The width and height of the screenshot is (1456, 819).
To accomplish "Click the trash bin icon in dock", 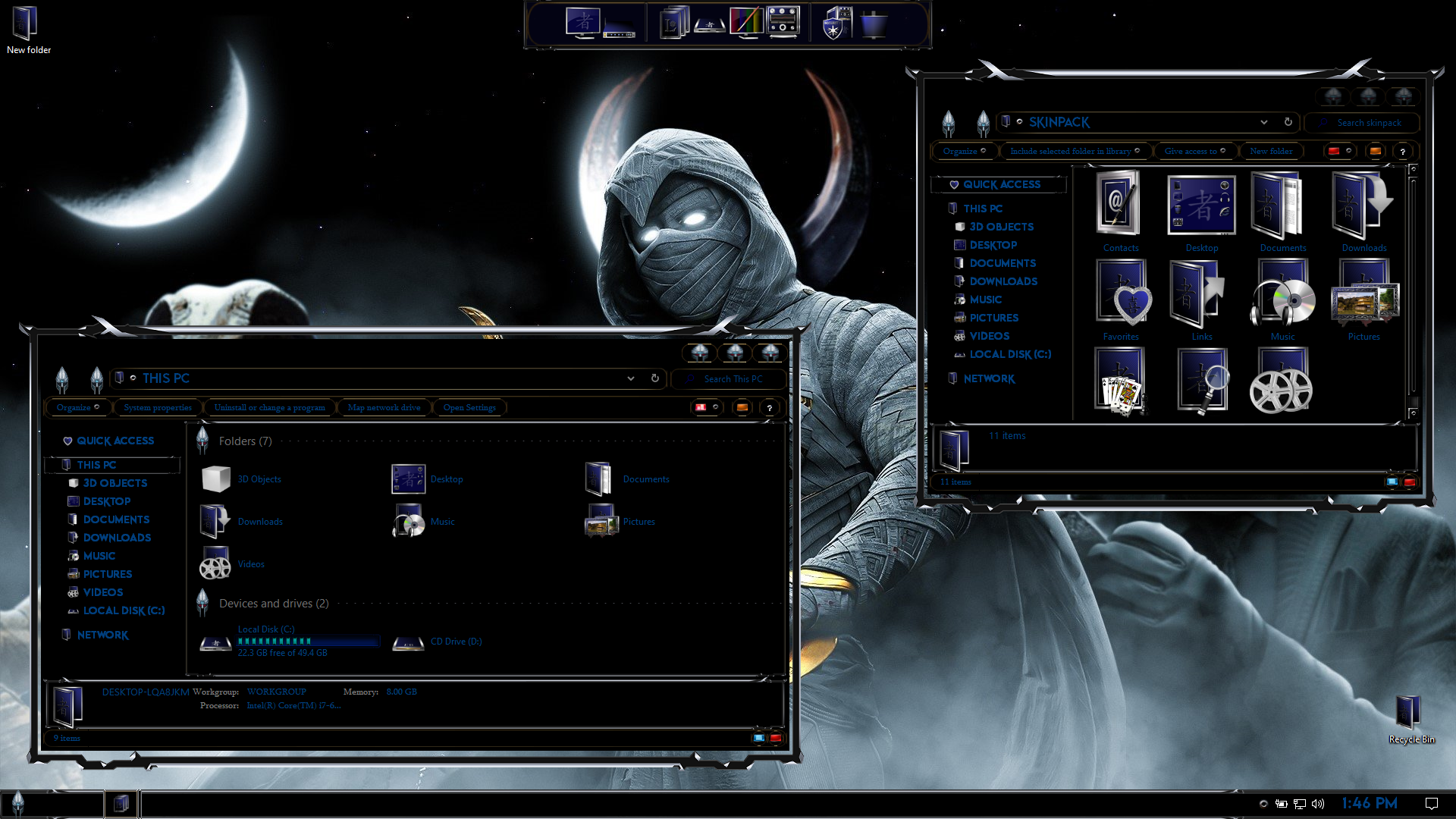I will [874, 23].
